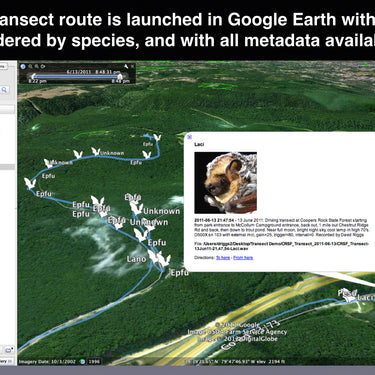The width and height of the screenshot is (375, 375).
Task: Click the left time slider handle at 8:22 pm
Action: 33,77
